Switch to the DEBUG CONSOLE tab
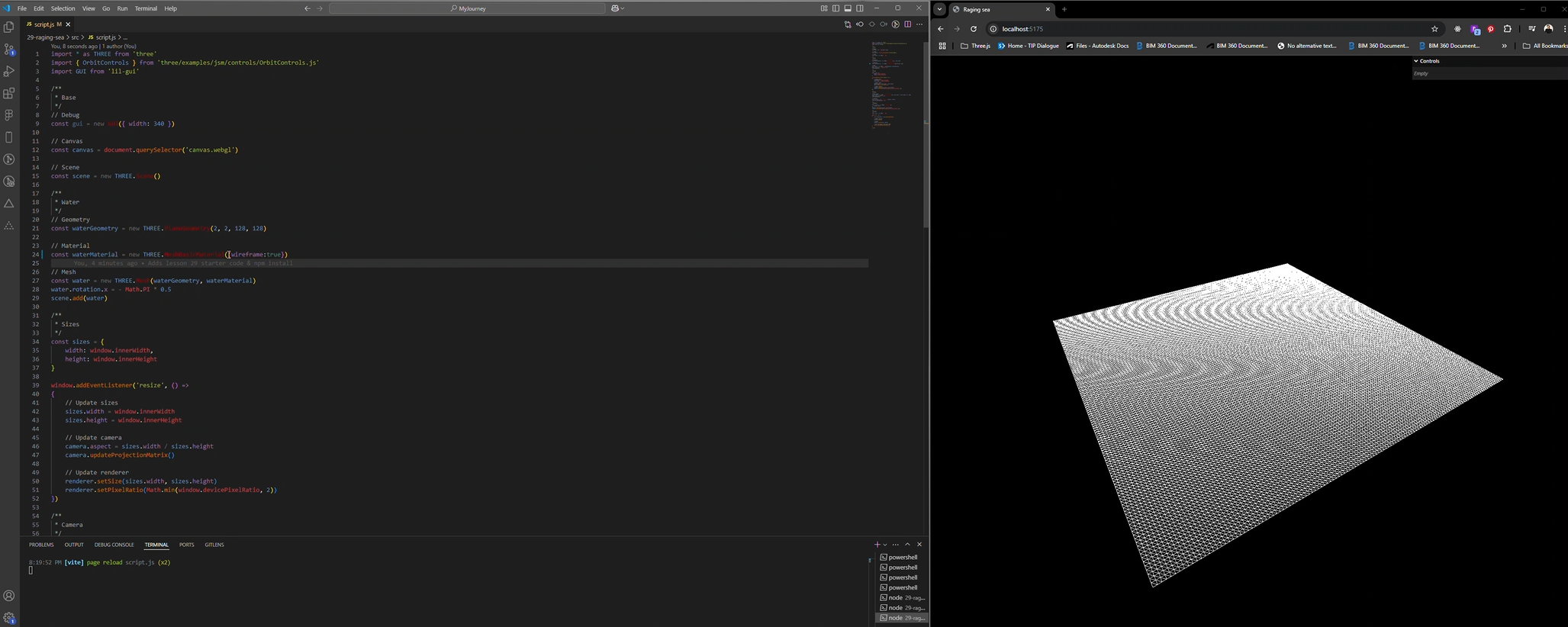The width and height of the screenshot is (1568, 627). coord(114,545)
